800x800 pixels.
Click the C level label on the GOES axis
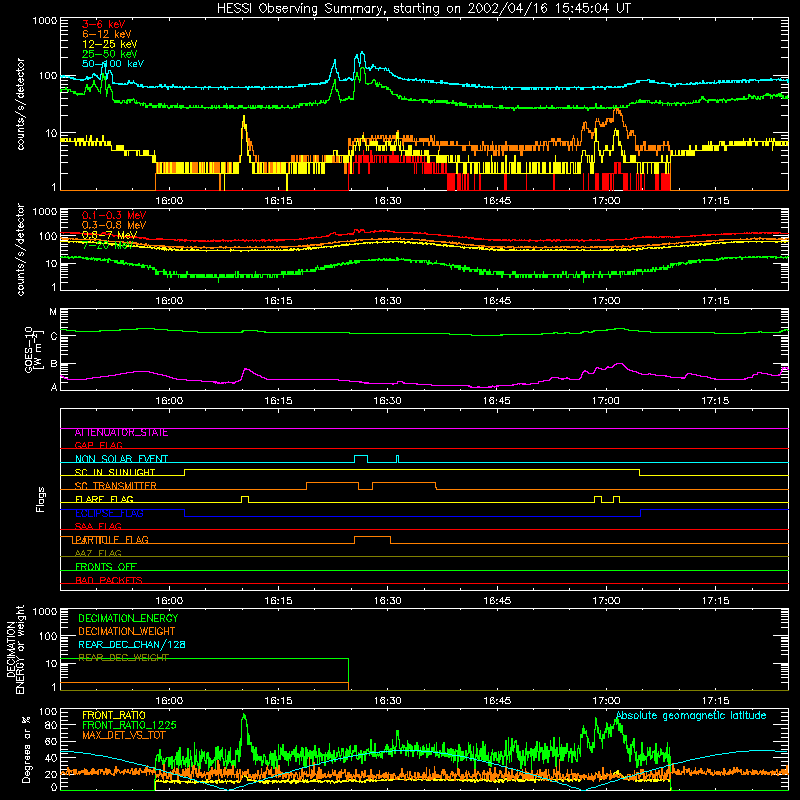(54, 337)
